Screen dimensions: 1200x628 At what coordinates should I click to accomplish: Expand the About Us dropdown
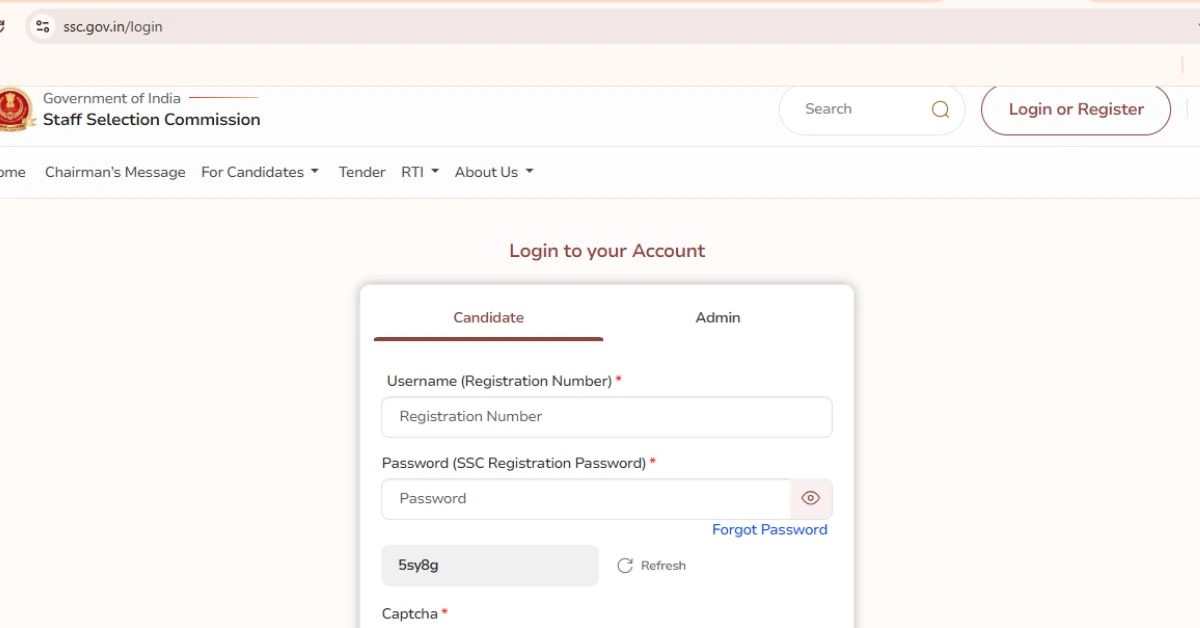(x=494, y=172)
